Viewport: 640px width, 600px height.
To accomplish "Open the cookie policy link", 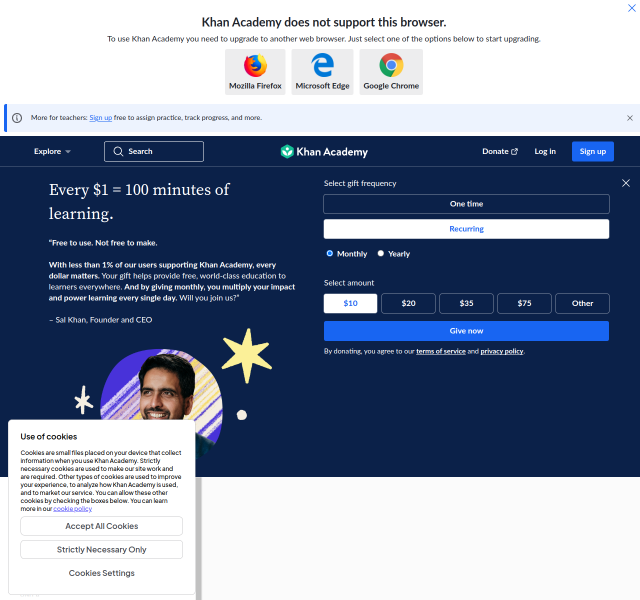I will (73, 509).
